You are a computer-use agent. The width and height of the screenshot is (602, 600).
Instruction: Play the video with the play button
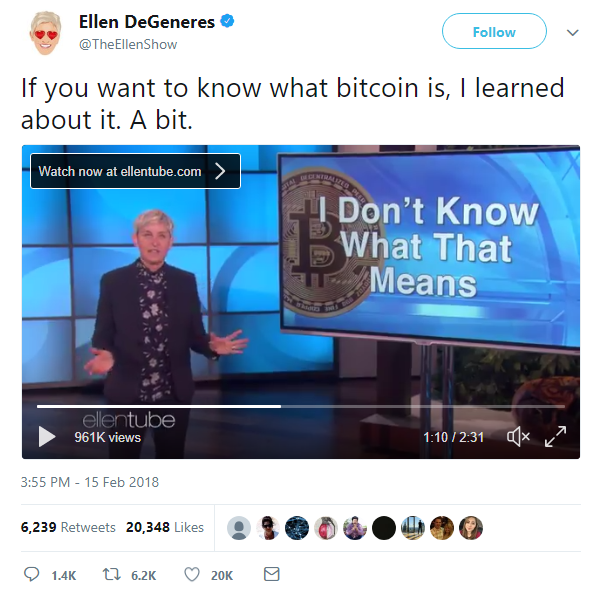pyautogui.click(x=47, y=437)
